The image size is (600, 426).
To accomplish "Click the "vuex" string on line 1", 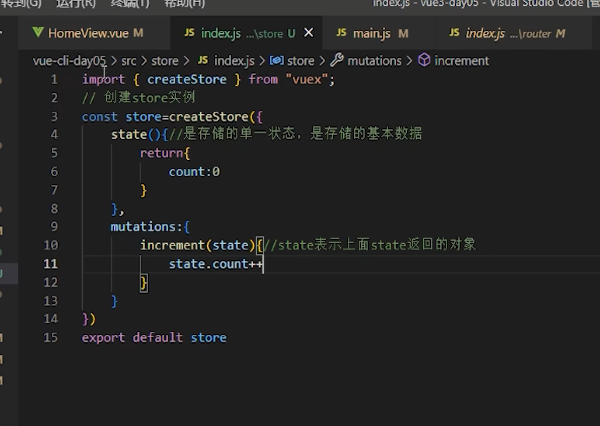I will (x=307, y=80).
